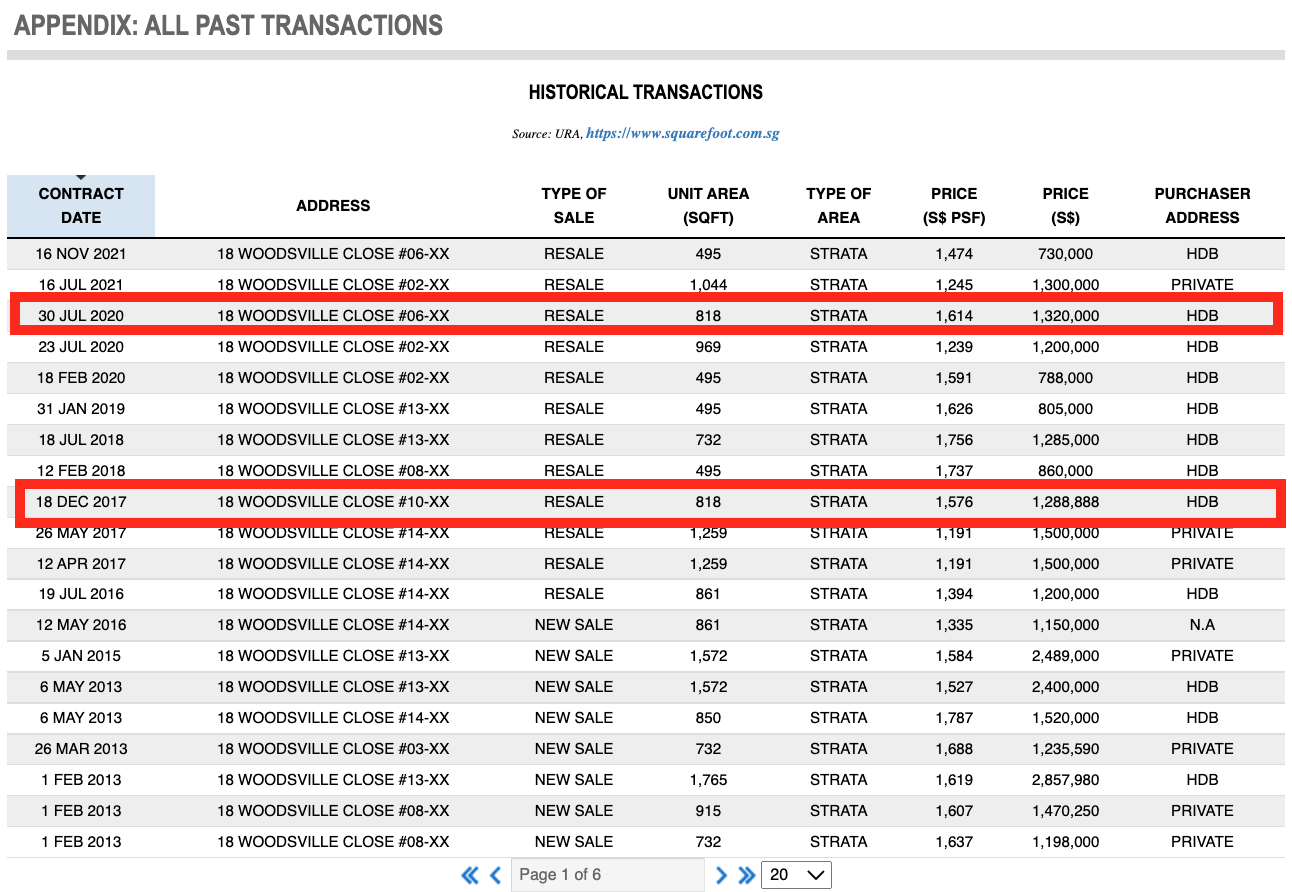Go to the previous page of results
Image resolution: width=1292 pixels, height=892 pixels.
[x=495, y=875]
